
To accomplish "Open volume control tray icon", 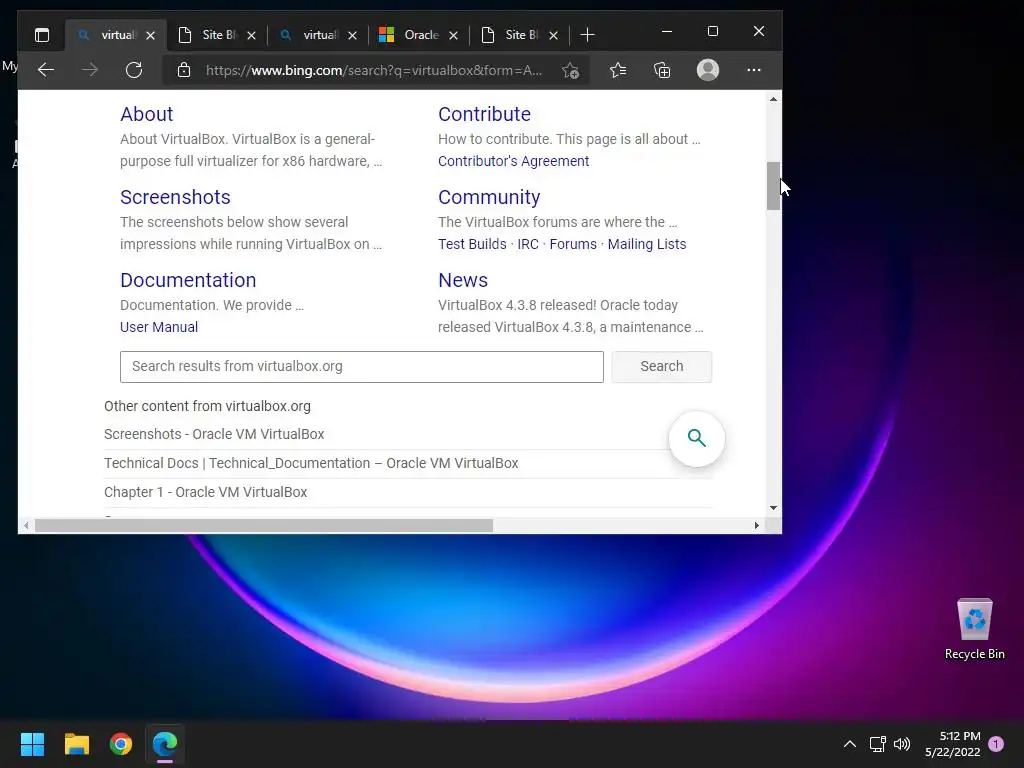I will coord(902,744).
